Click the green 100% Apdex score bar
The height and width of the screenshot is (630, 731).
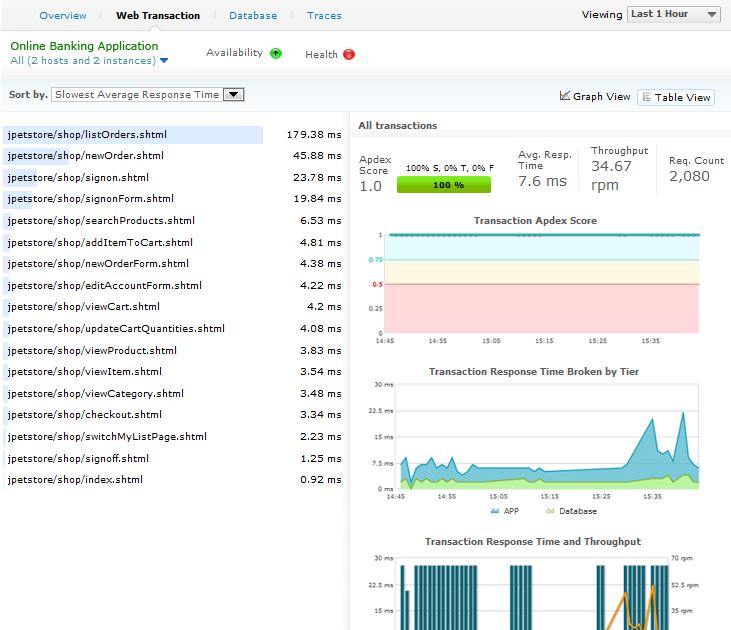(444, 185)
